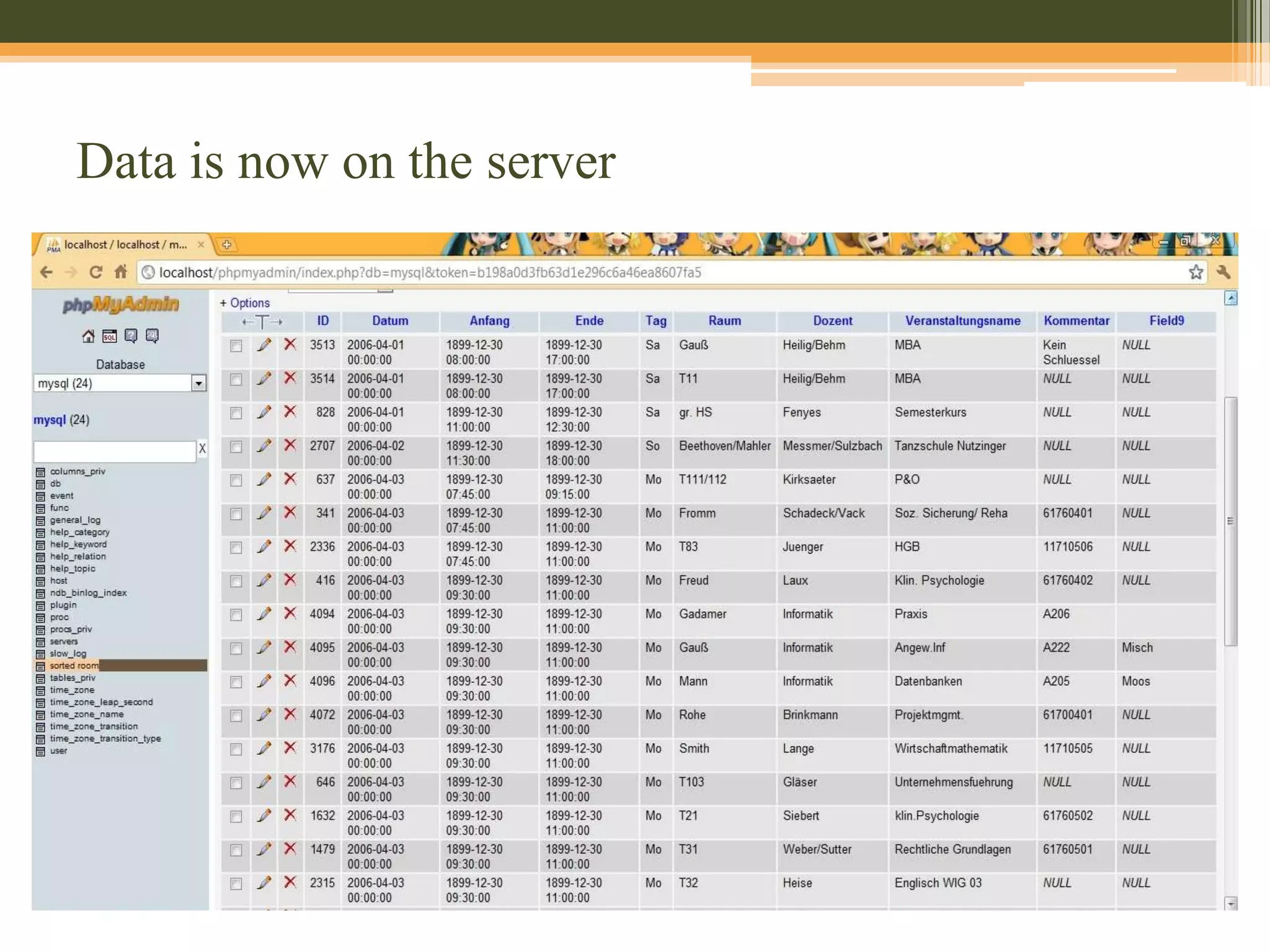Tick the checkbox for row 3514
Image resolution: width=1270 pixels, height=952 pixels.
(x=236, y=379)
